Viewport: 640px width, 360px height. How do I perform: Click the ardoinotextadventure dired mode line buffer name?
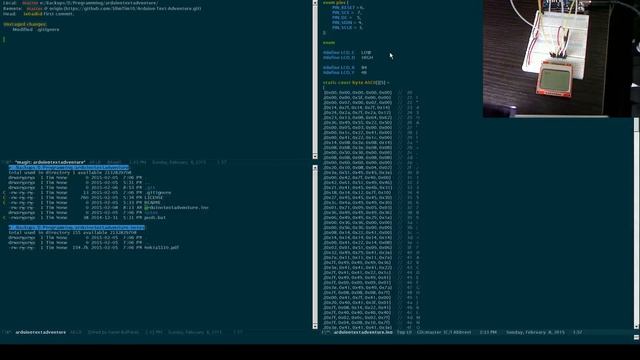point(40,332)
